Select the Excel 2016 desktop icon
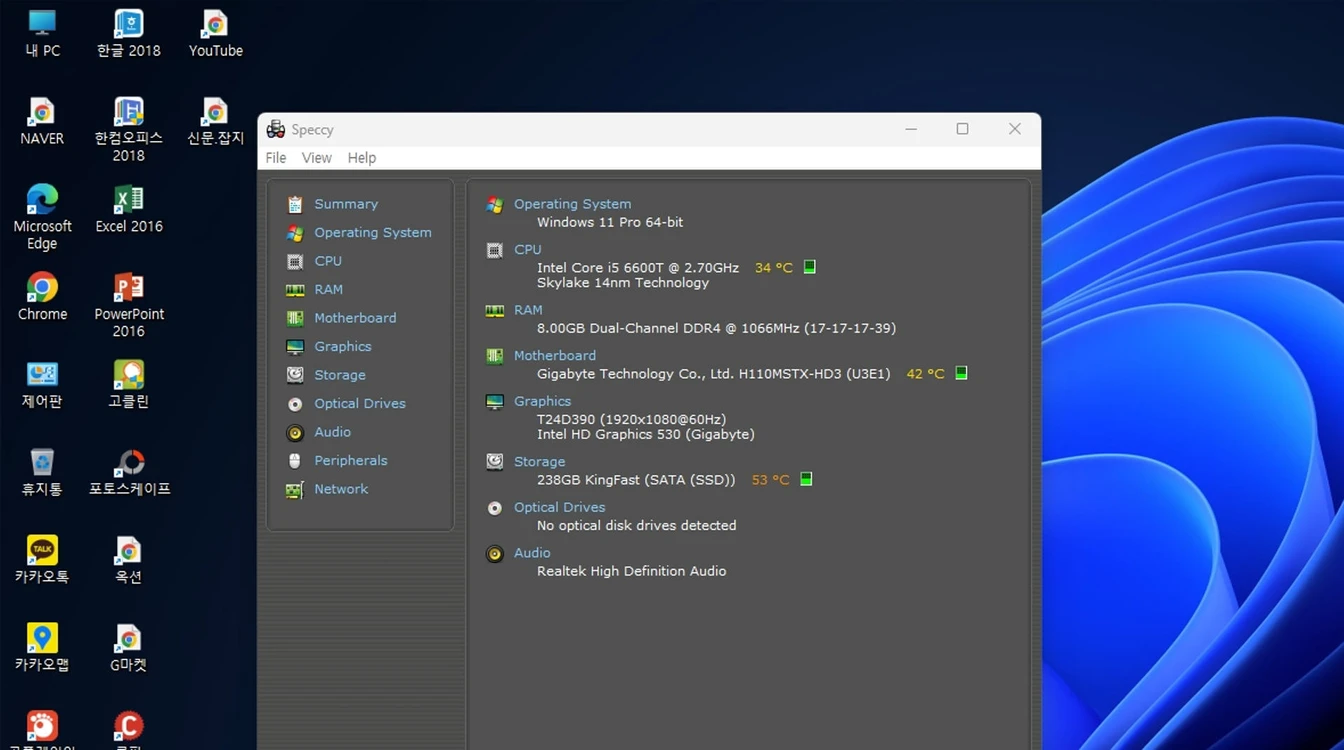This screenshot has height=750, width=1344. click(x=128, y=209)
